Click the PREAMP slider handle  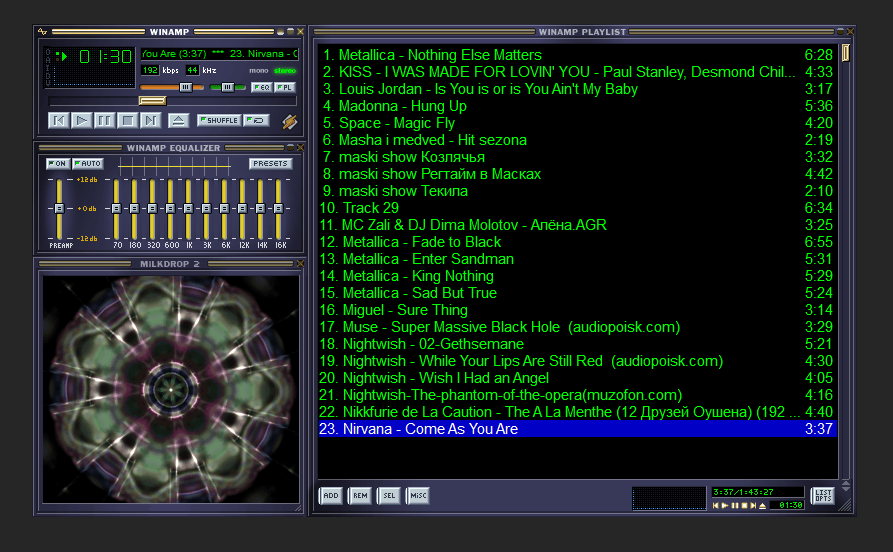[x=59, y=208]
